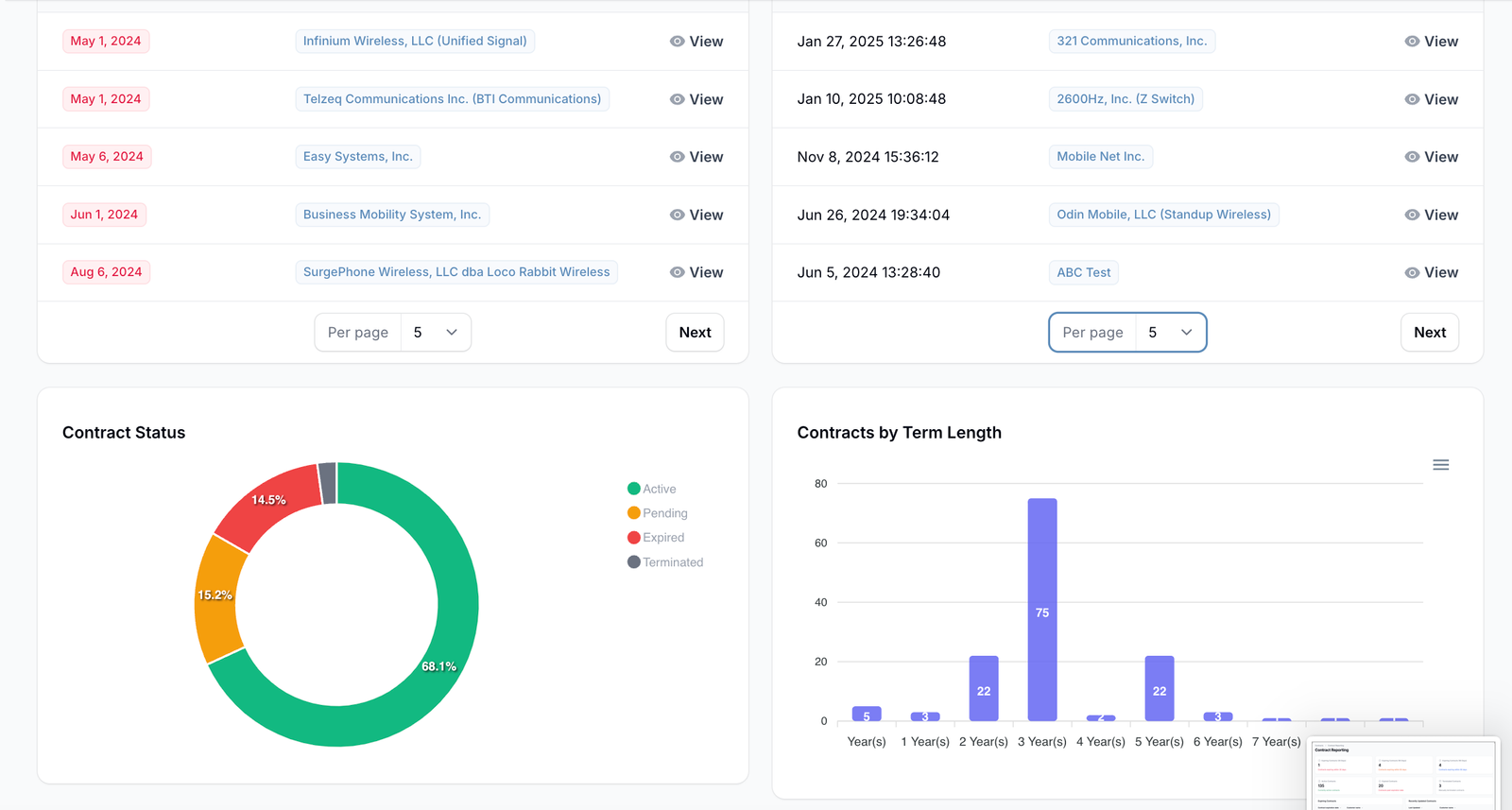
Task: Open the term length chart hamburger menu
Action: point(1440,465)
